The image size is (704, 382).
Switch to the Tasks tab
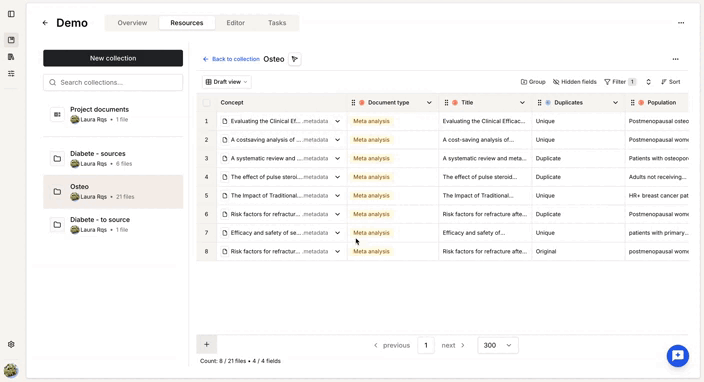point(277,23)
